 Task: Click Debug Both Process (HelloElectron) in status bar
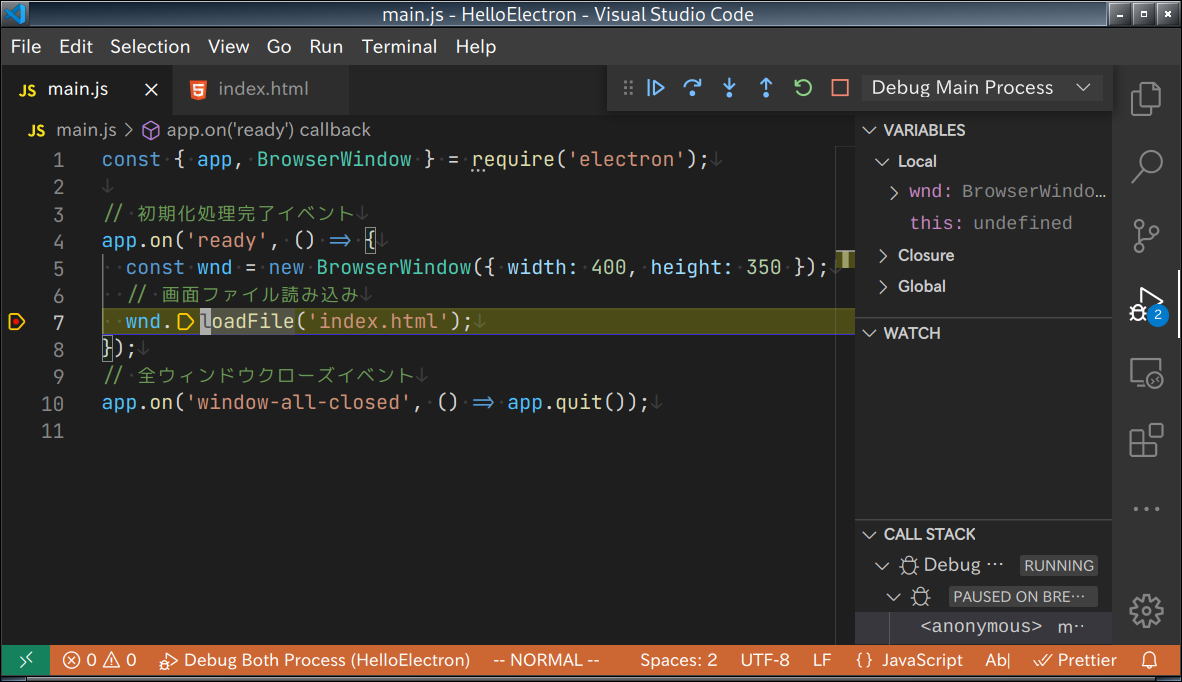click(x=314, y=661)
